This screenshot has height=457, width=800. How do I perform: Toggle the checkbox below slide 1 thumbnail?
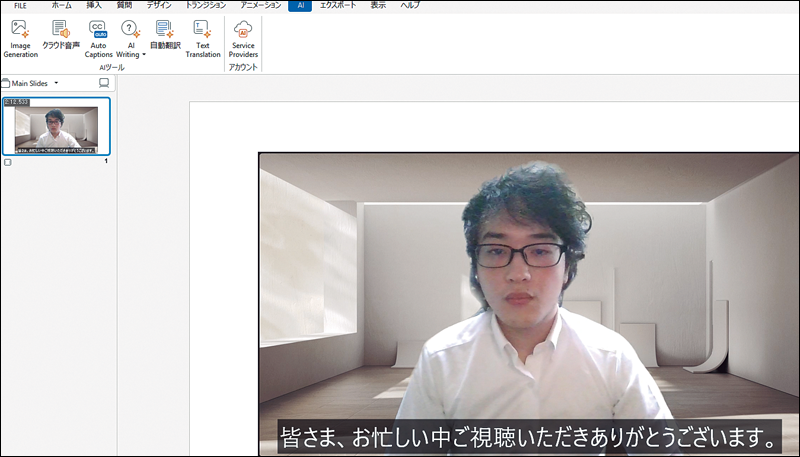(8, 161)
